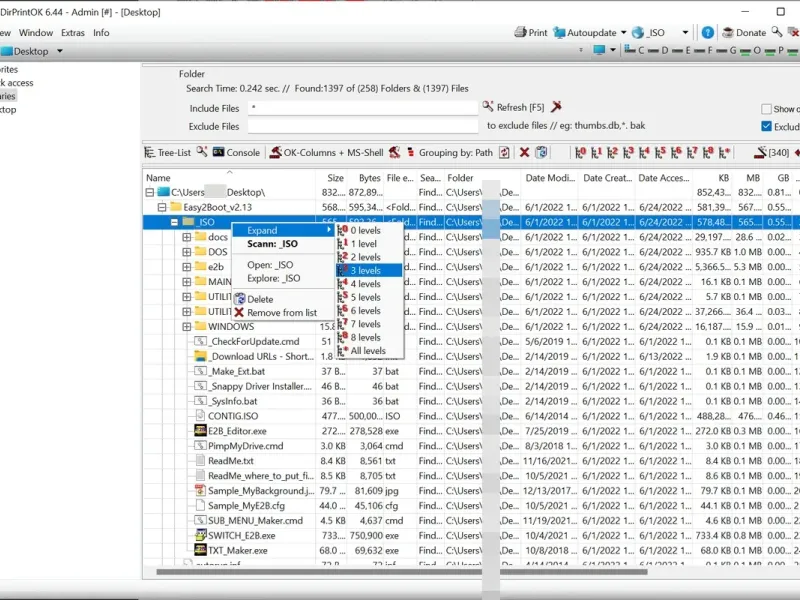Select '3 levels' in the Expand submenu
The image size is (800, 600).
tap(365, 270)
